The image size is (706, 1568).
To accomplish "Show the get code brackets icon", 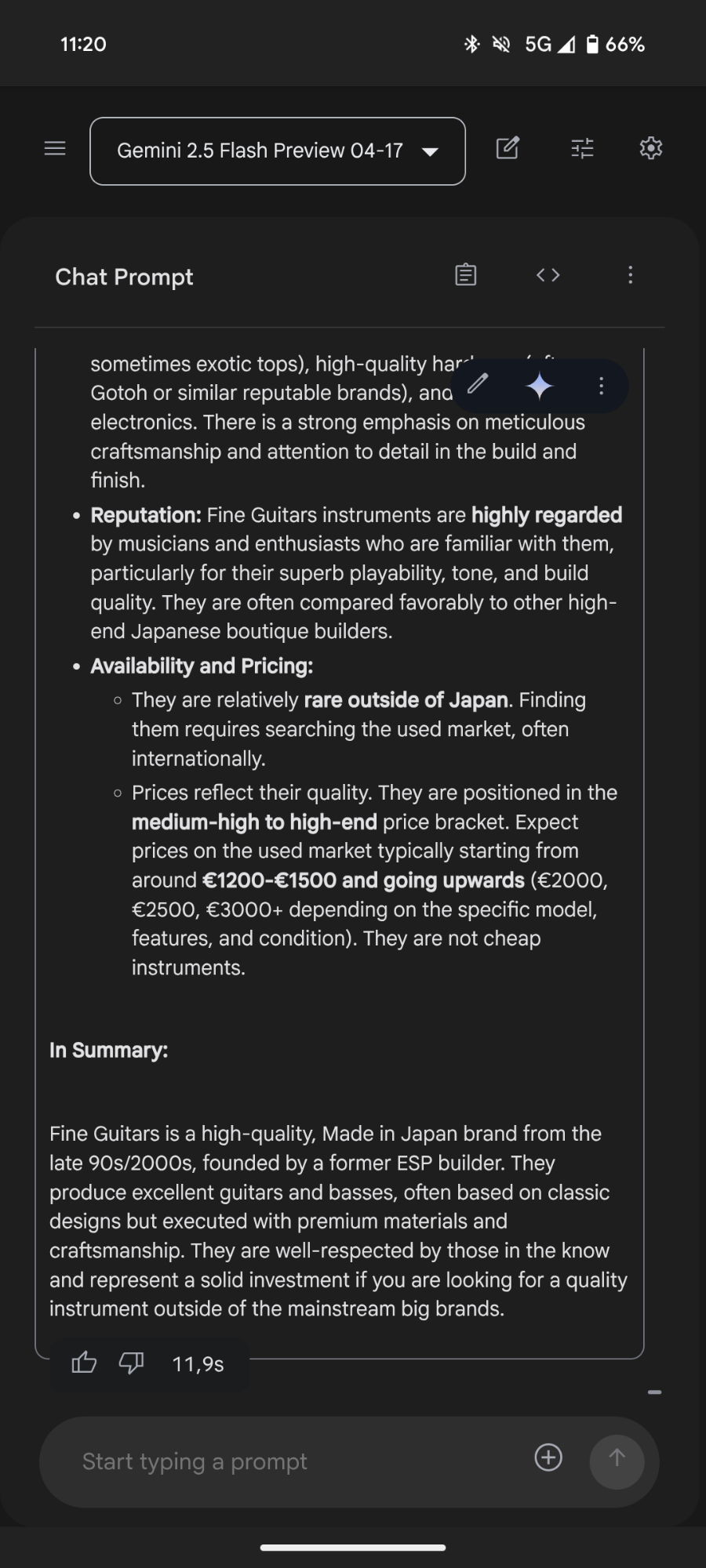I will (548, 274).
